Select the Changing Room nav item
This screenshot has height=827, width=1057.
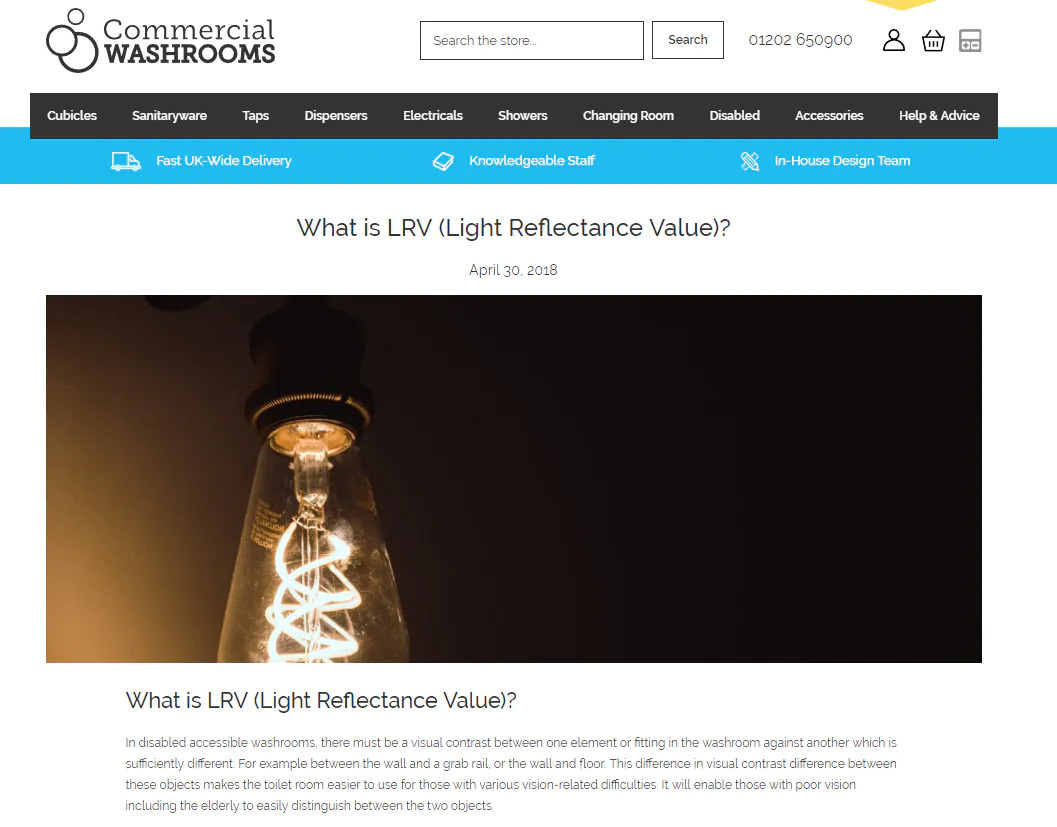click(x=628, y=116)
